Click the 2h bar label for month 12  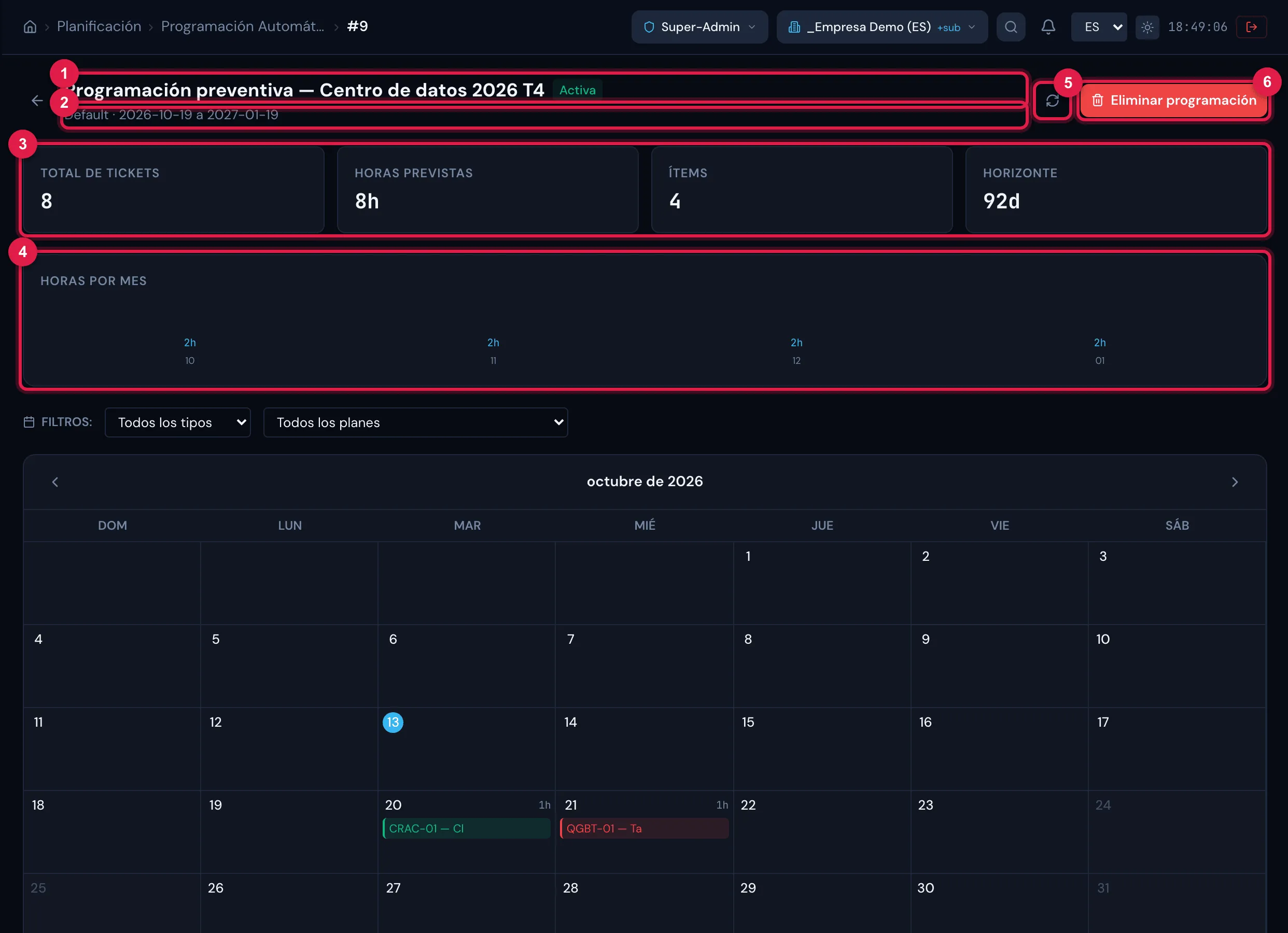pos(796,343)
